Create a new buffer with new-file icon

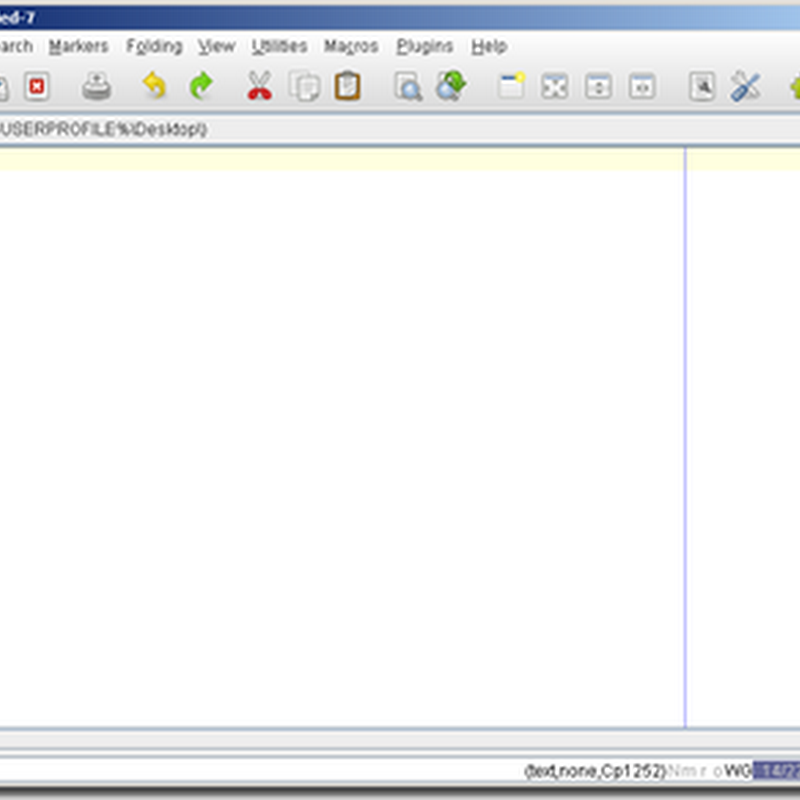pyautogui.click(x=510, y=87)
